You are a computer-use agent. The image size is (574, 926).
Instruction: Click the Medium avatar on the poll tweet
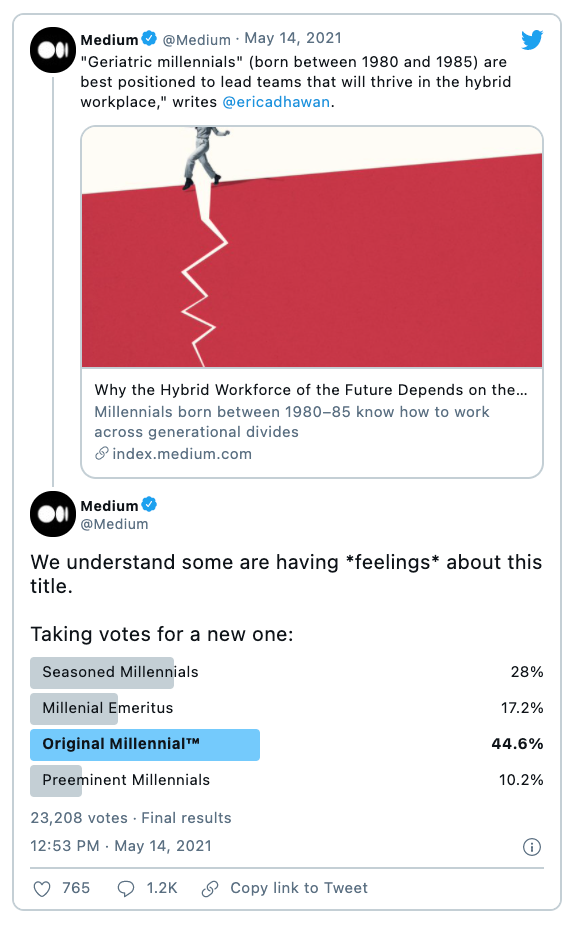pyautogui.click(x=53, y=514)
